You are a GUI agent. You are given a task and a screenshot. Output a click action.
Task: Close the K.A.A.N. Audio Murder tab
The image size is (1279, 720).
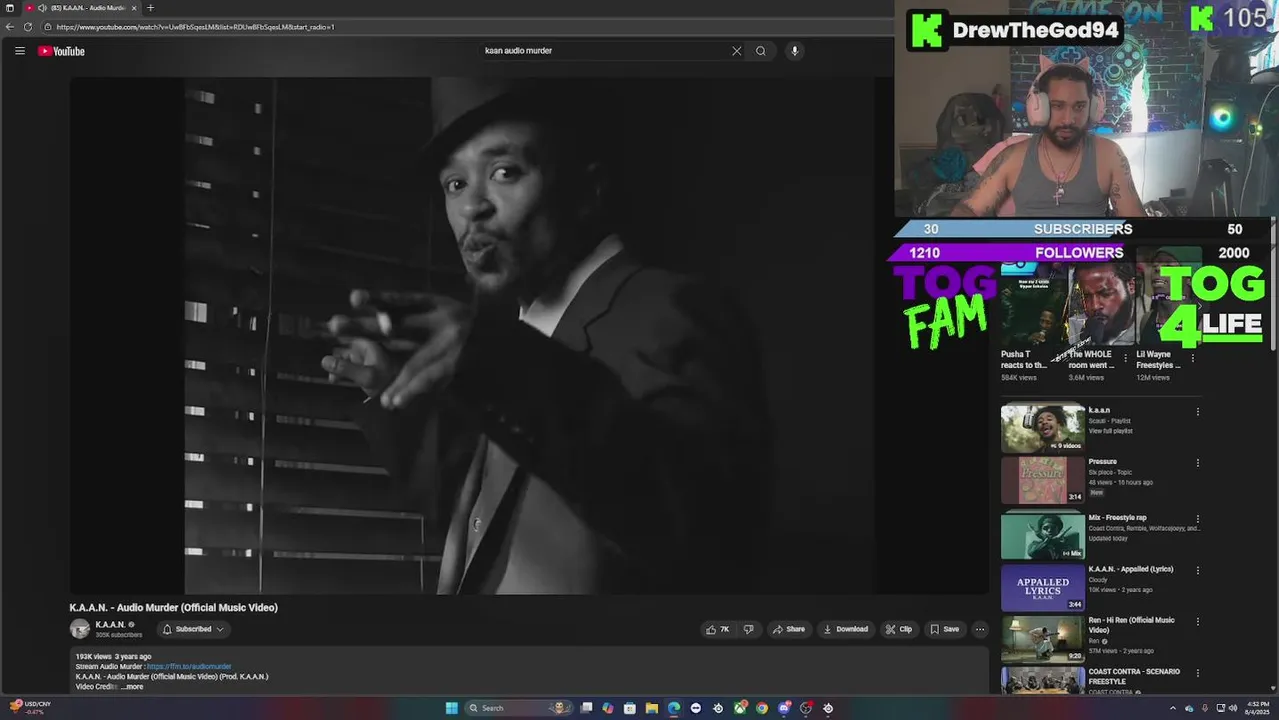[134, 8]
